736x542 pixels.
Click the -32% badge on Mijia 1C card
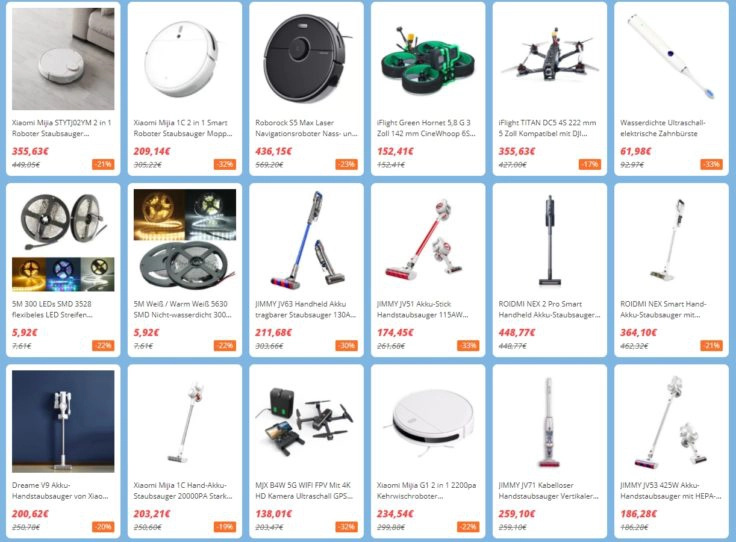[x=225, y=164]
